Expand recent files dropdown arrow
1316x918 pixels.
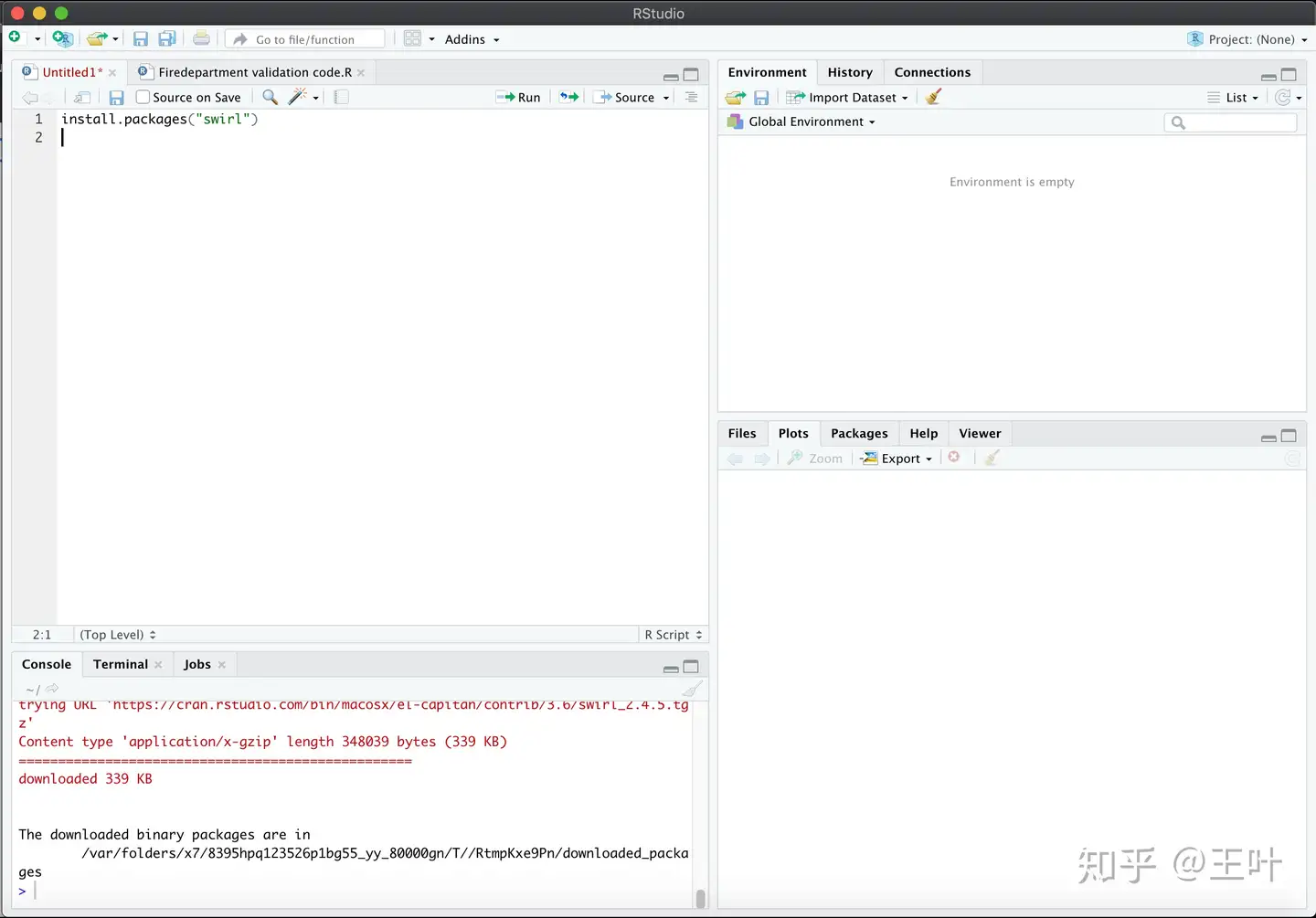pyautogui.click(x=115, y=39)
